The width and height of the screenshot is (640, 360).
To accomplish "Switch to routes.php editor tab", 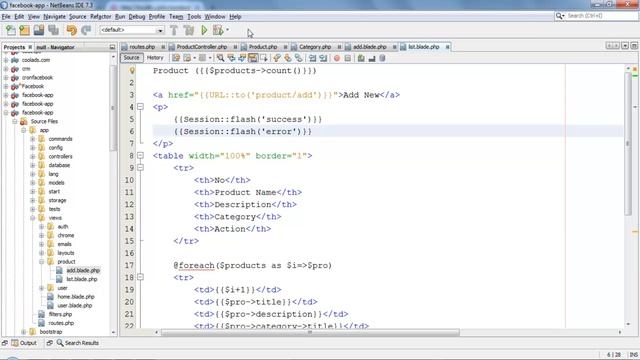I will (x=142, y=47).
